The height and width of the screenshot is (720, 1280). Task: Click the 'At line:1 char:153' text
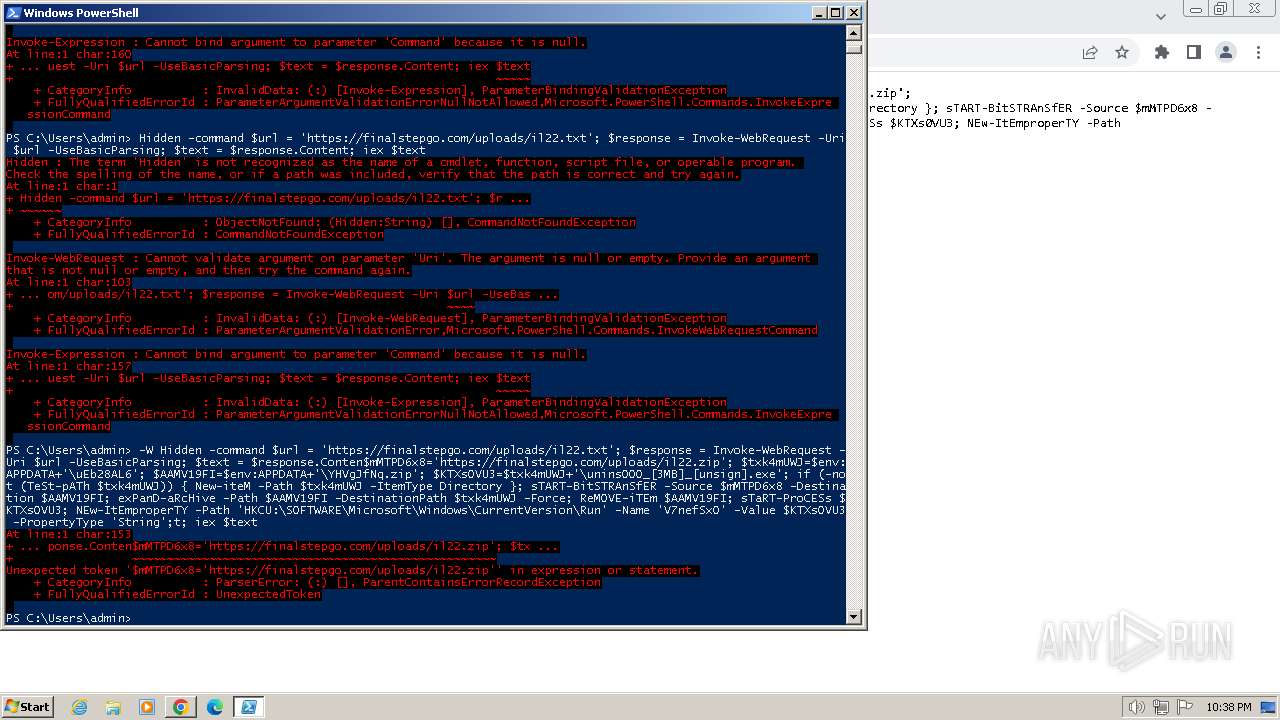point(68,534)
